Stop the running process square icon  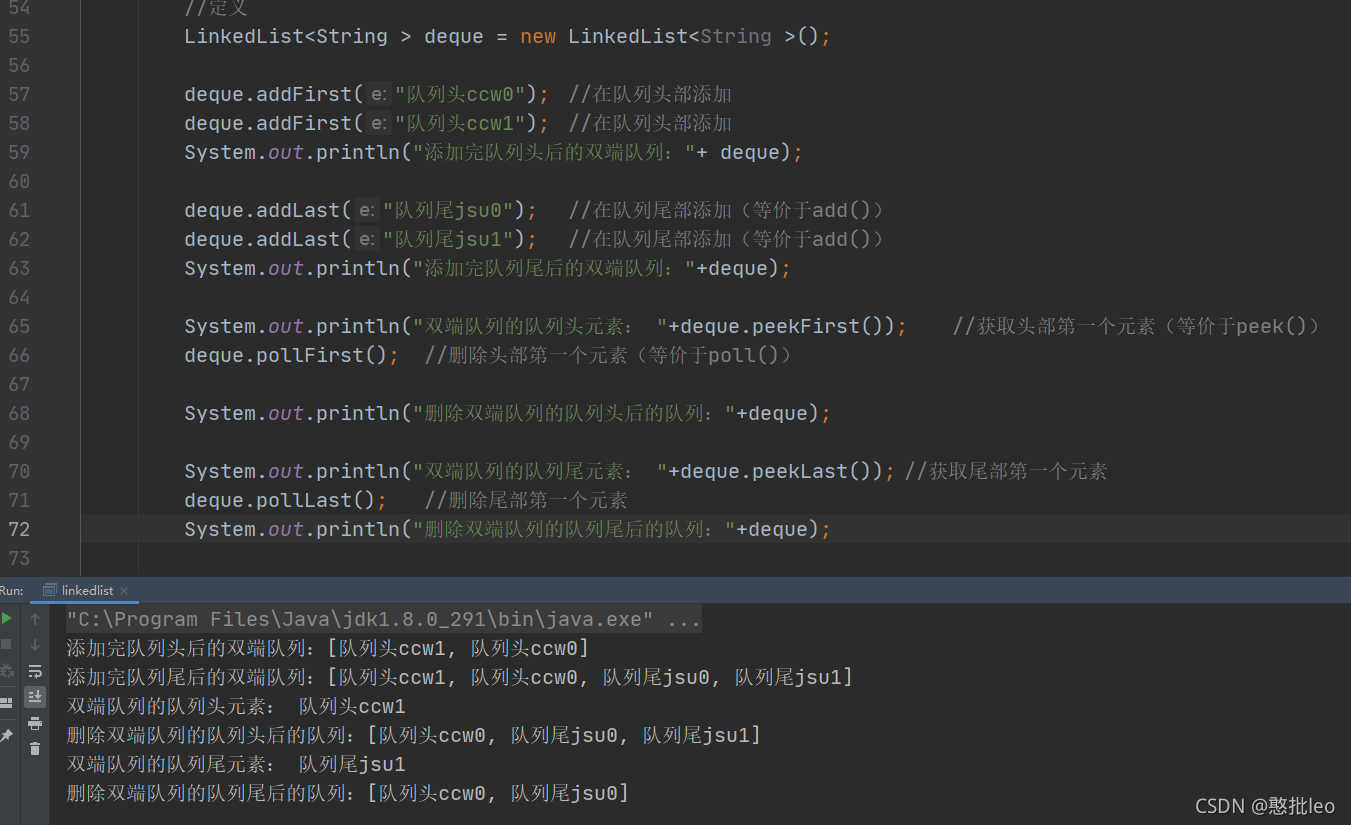7,645
